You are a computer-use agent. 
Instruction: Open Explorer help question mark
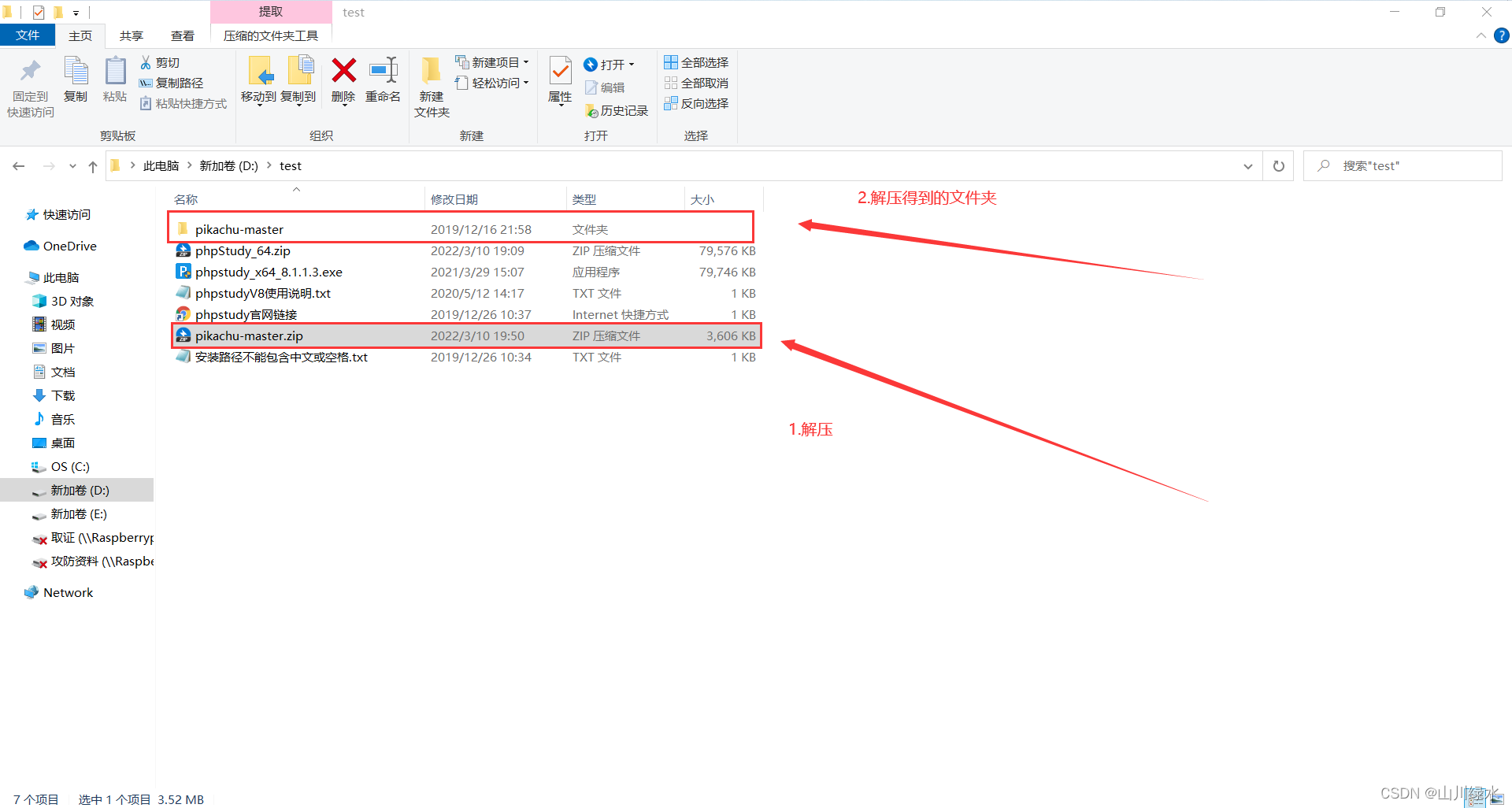point(1502,35)
